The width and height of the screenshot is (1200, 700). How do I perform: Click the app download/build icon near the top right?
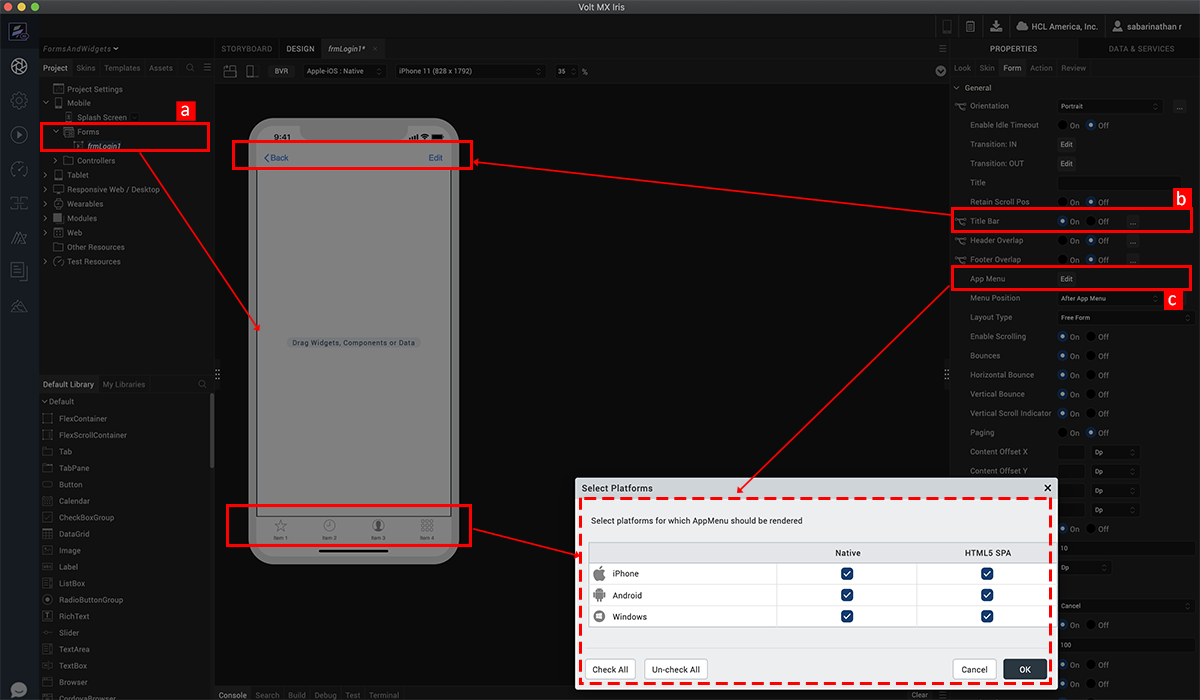(995, 26)
